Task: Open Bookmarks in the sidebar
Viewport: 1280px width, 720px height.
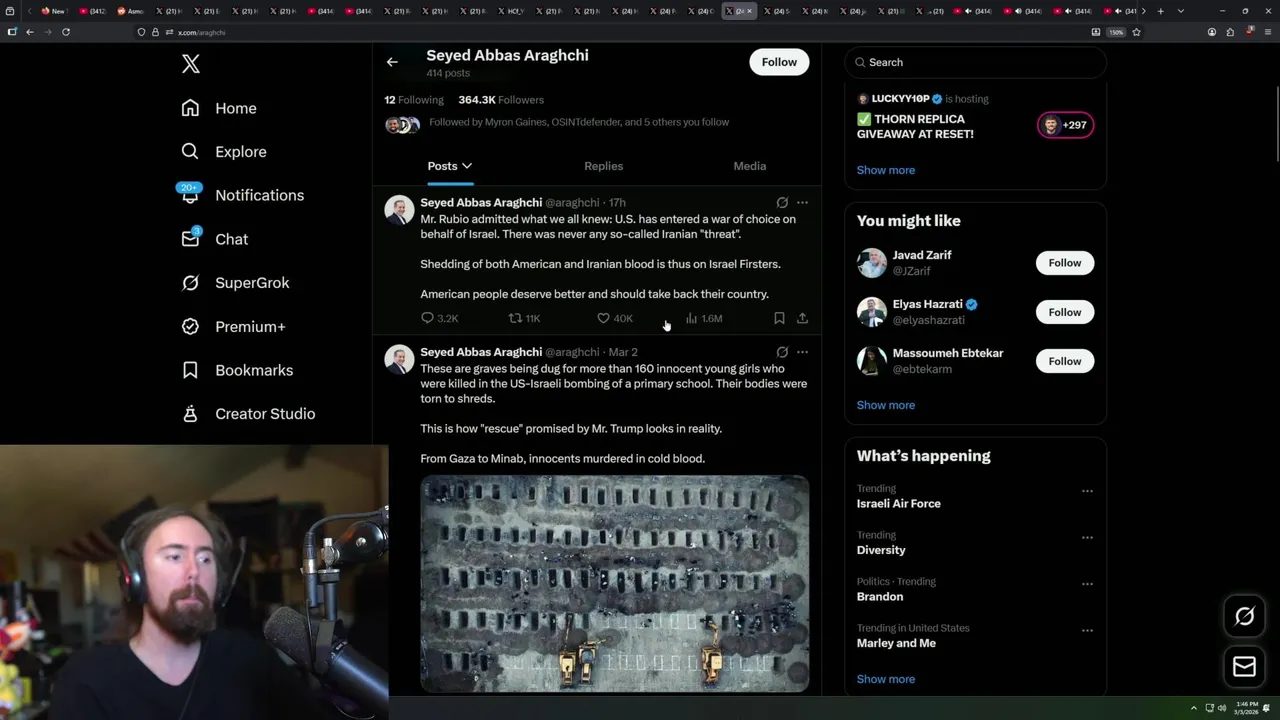Action: point(237,370)
